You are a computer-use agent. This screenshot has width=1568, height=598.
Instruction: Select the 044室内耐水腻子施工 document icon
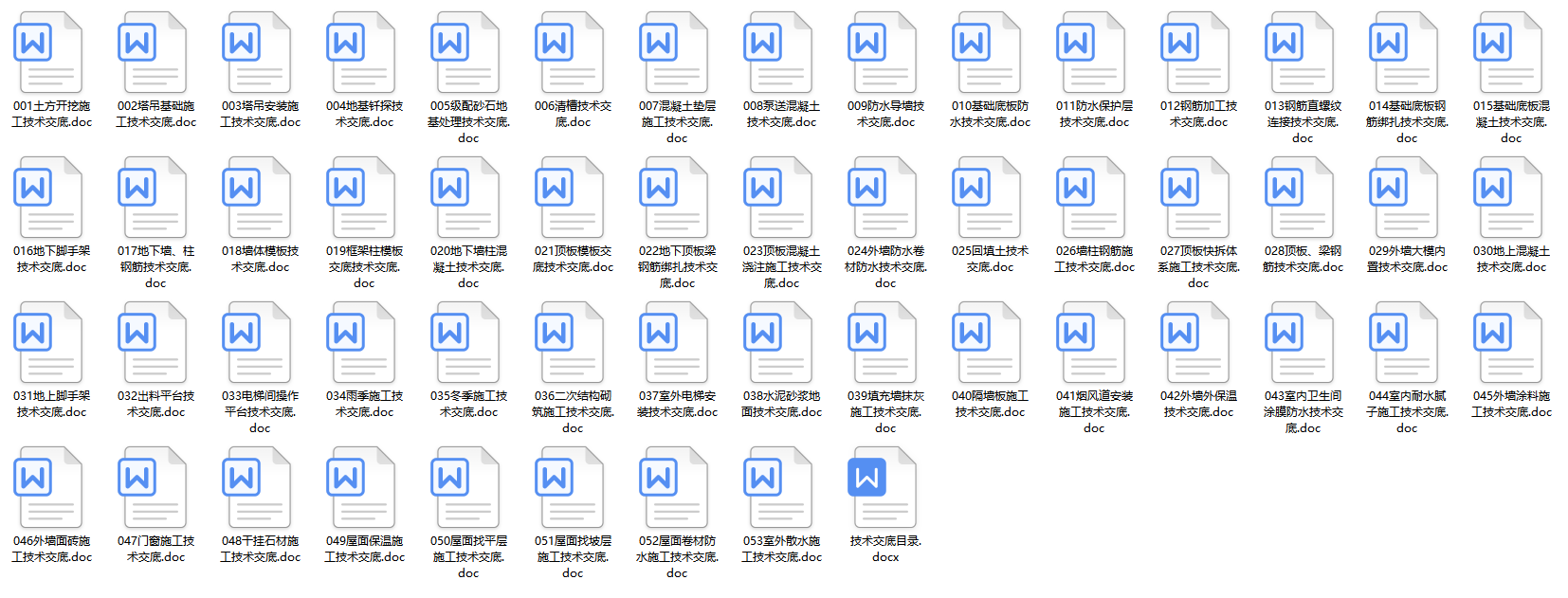click(x=1403, y=342)
